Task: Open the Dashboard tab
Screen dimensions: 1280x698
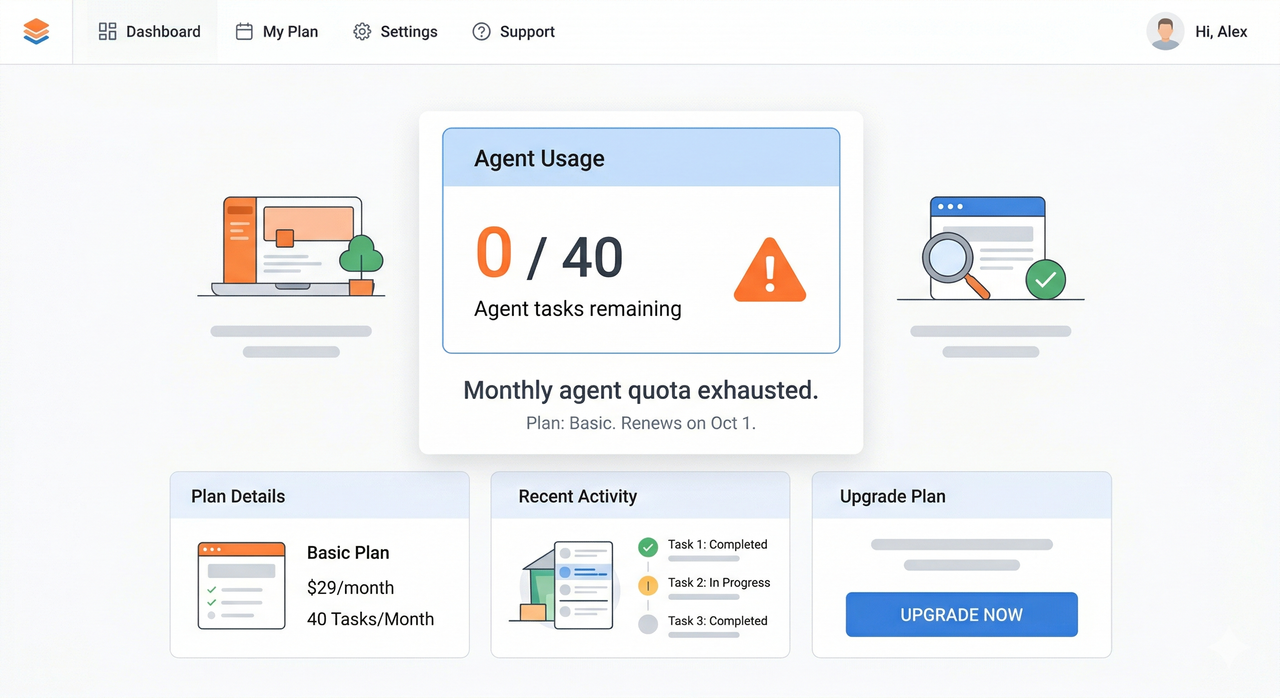Action: 149,32
